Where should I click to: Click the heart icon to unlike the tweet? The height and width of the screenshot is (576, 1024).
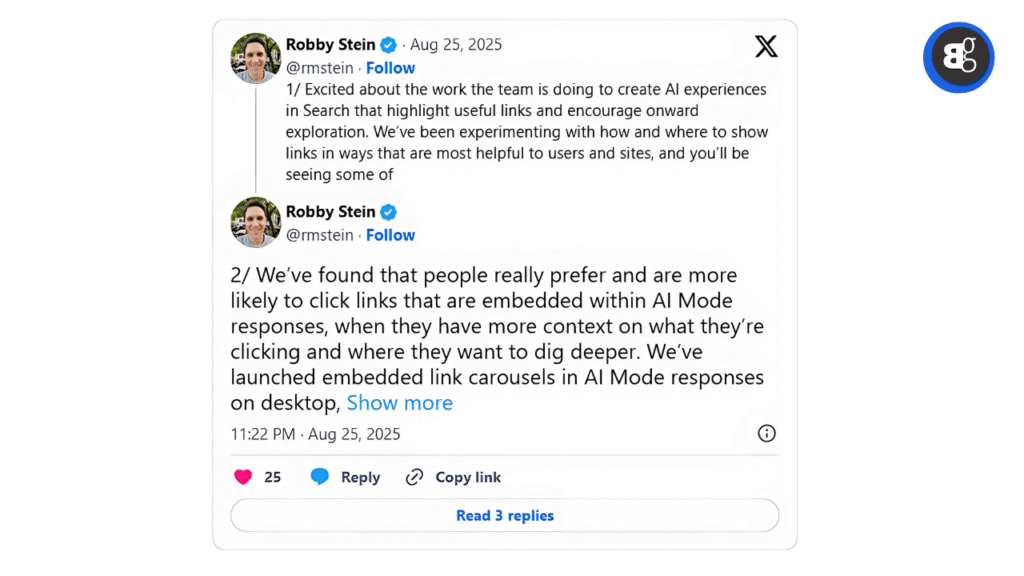point(243,477)
